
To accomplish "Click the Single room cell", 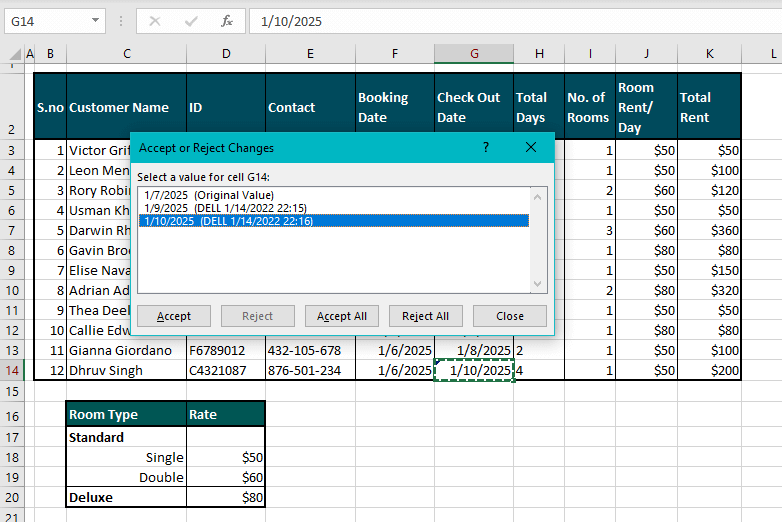I will pos(126,457).
